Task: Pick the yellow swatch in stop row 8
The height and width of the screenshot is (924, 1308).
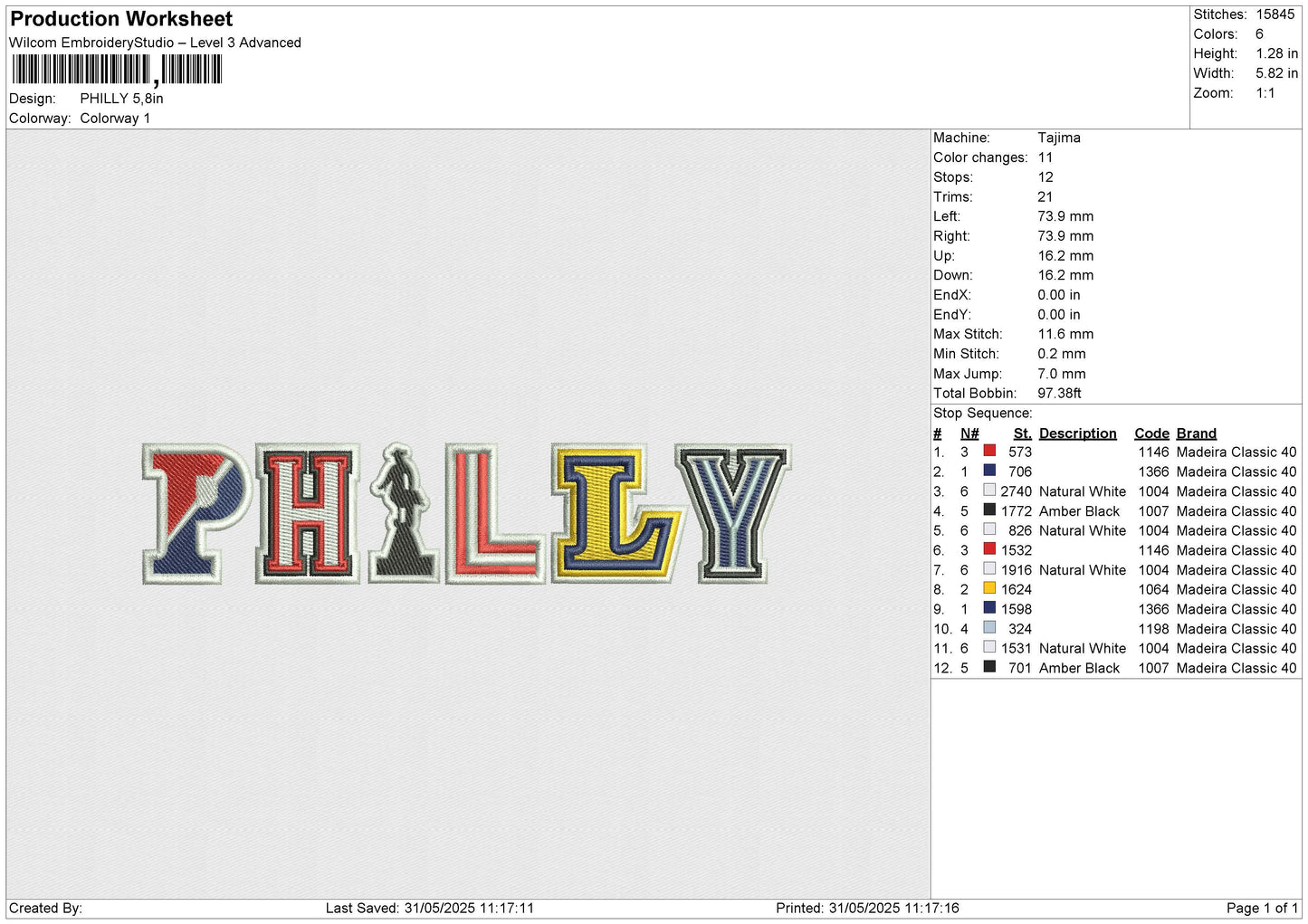Action: coord(989,588)
